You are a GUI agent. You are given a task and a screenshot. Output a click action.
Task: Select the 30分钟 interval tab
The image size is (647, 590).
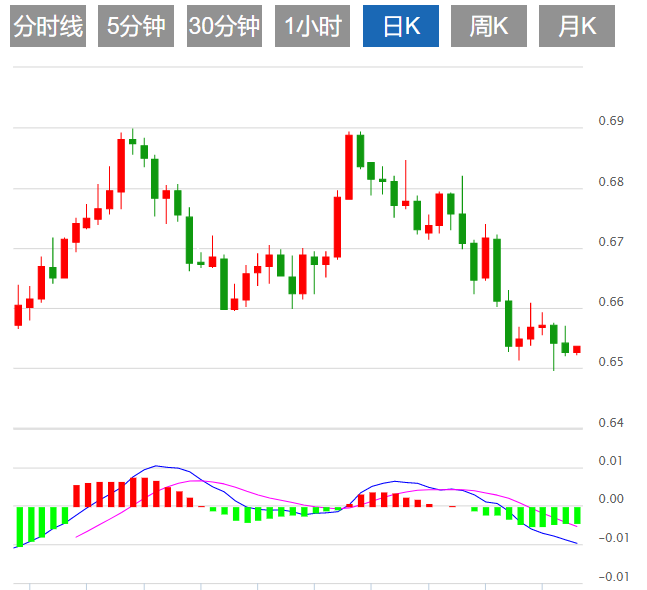pyautogui.click(x=224, y=26)
